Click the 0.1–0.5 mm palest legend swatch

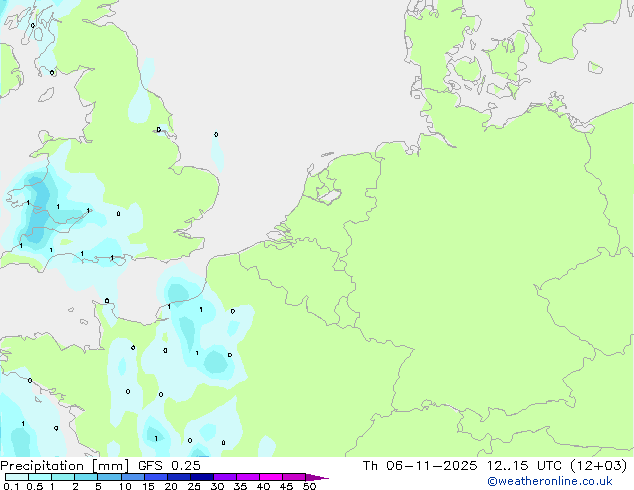click(17, 477)
